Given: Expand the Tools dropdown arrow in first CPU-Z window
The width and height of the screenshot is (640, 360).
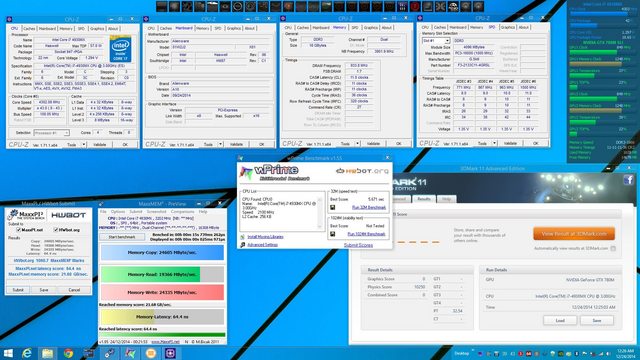Looking at the screenshot, I should pyautogui.click(x=84, y=144).
